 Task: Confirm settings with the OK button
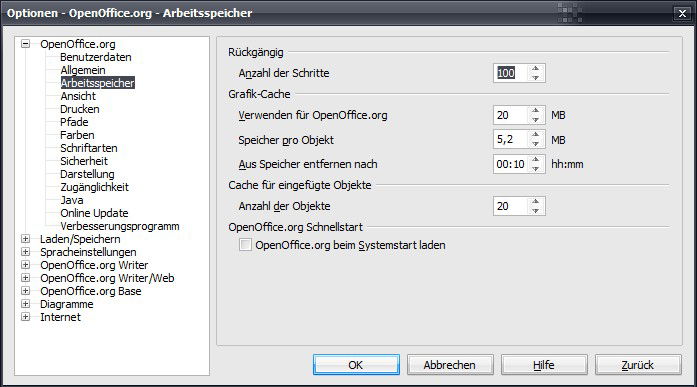356,365
